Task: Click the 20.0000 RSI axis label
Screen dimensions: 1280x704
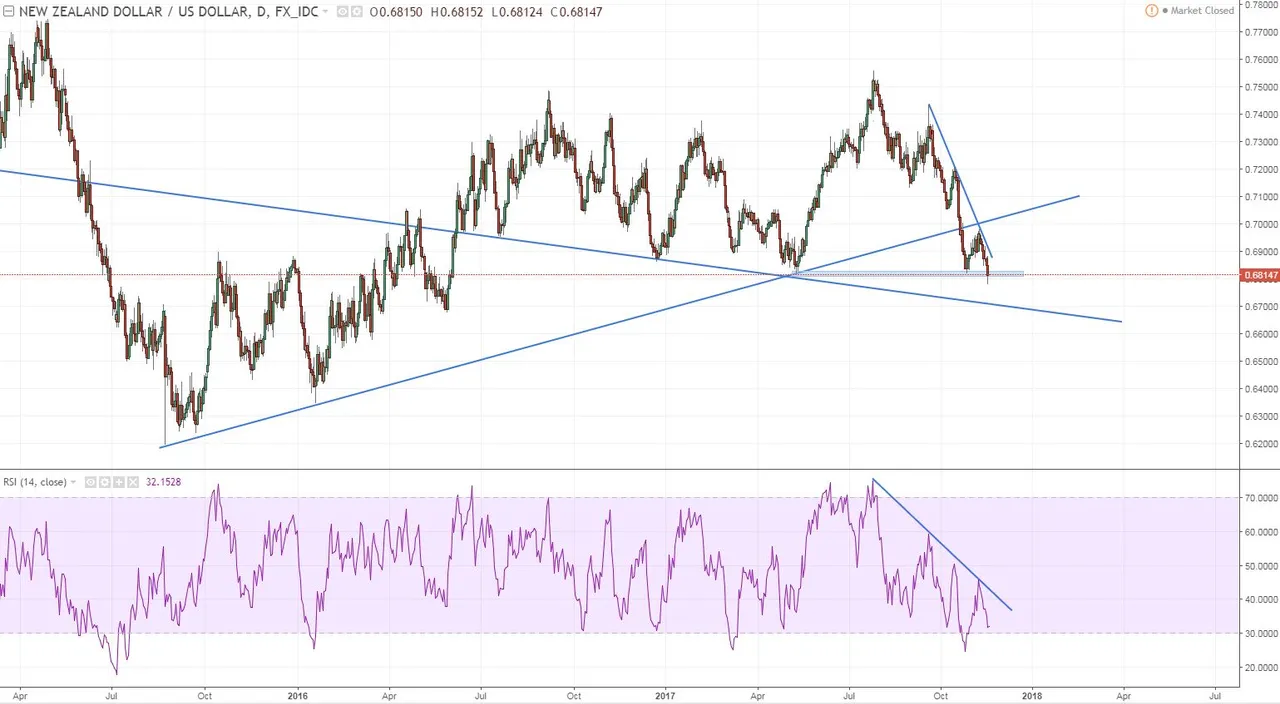Action: (1260, 667)
